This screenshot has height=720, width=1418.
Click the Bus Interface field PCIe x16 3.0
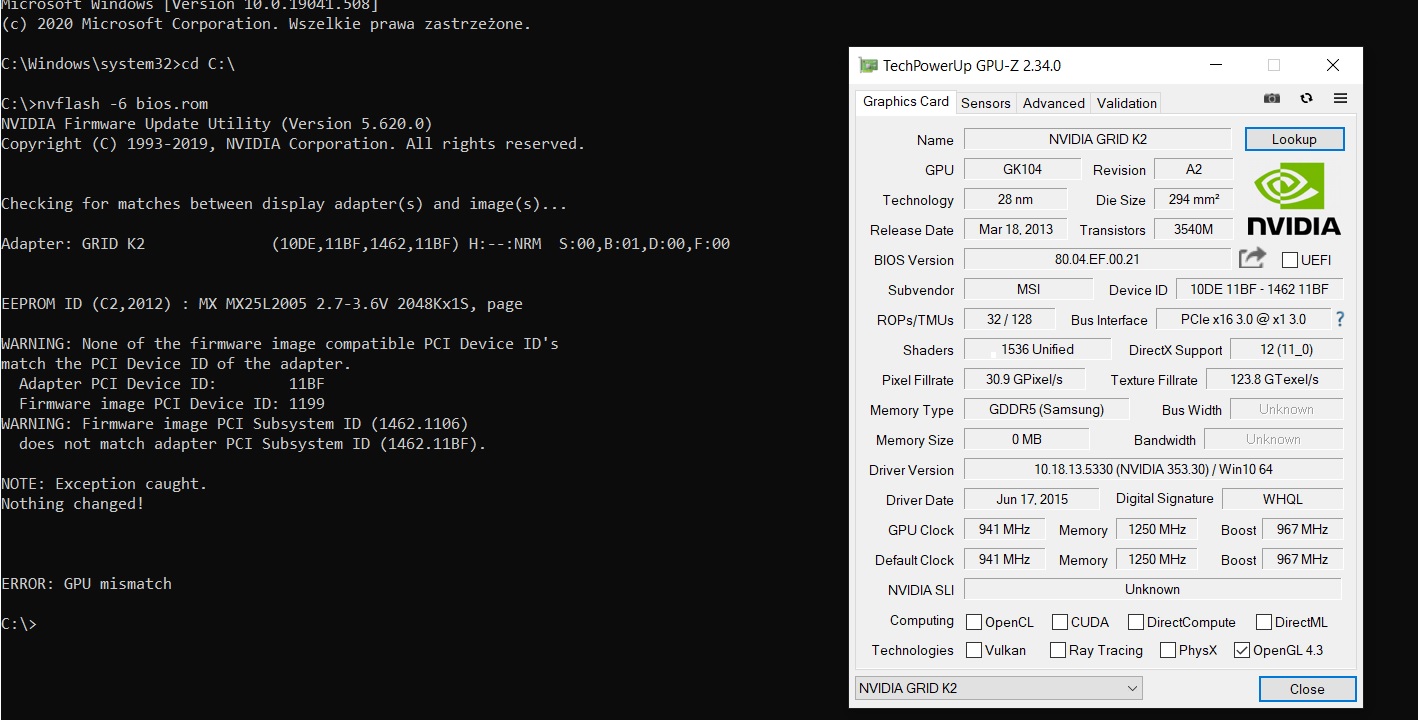pyautogui.click(x=1243, y=319)
